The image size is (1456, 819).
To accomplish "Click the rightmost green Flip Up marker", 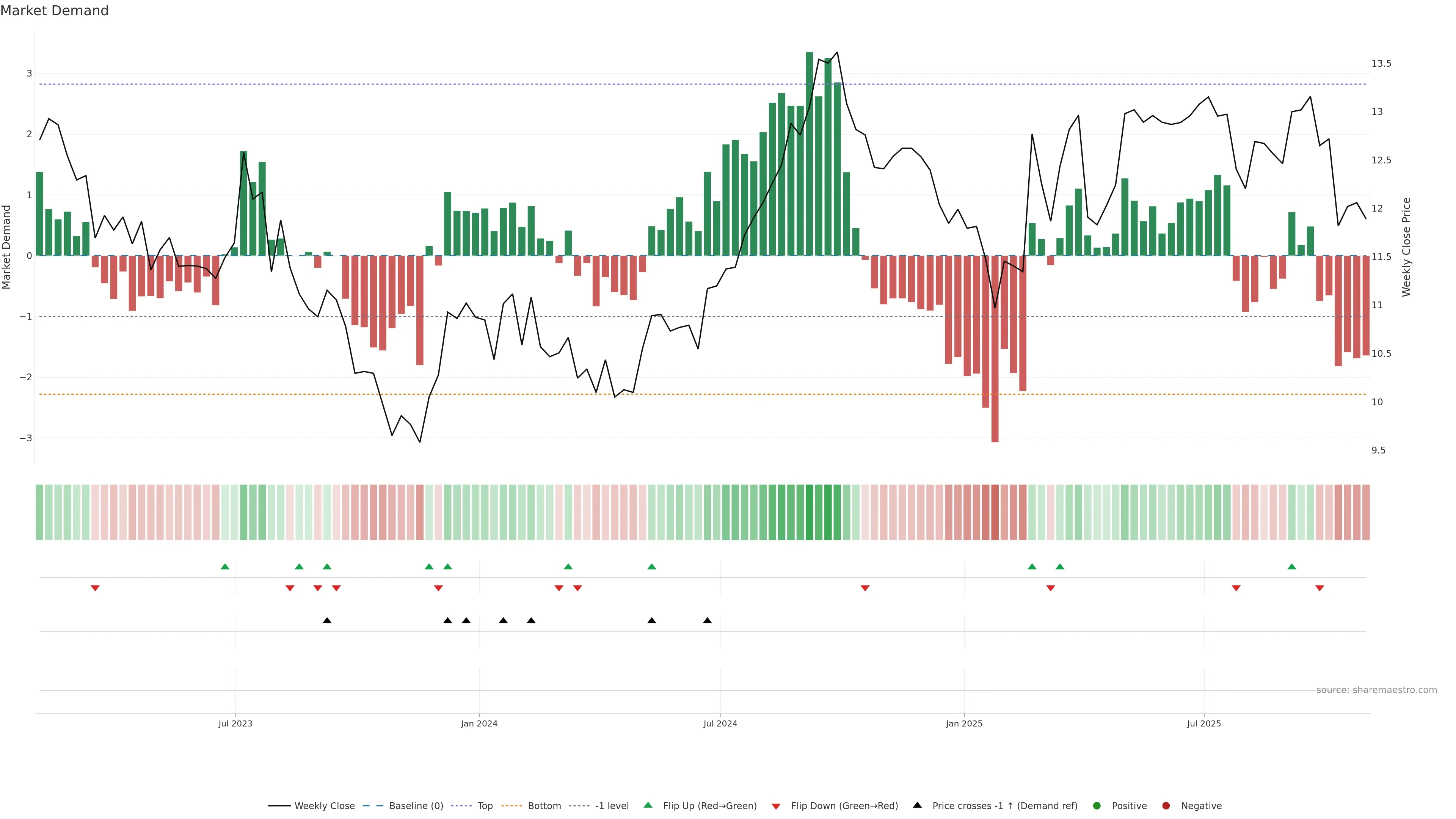I will coord(1291,567).
